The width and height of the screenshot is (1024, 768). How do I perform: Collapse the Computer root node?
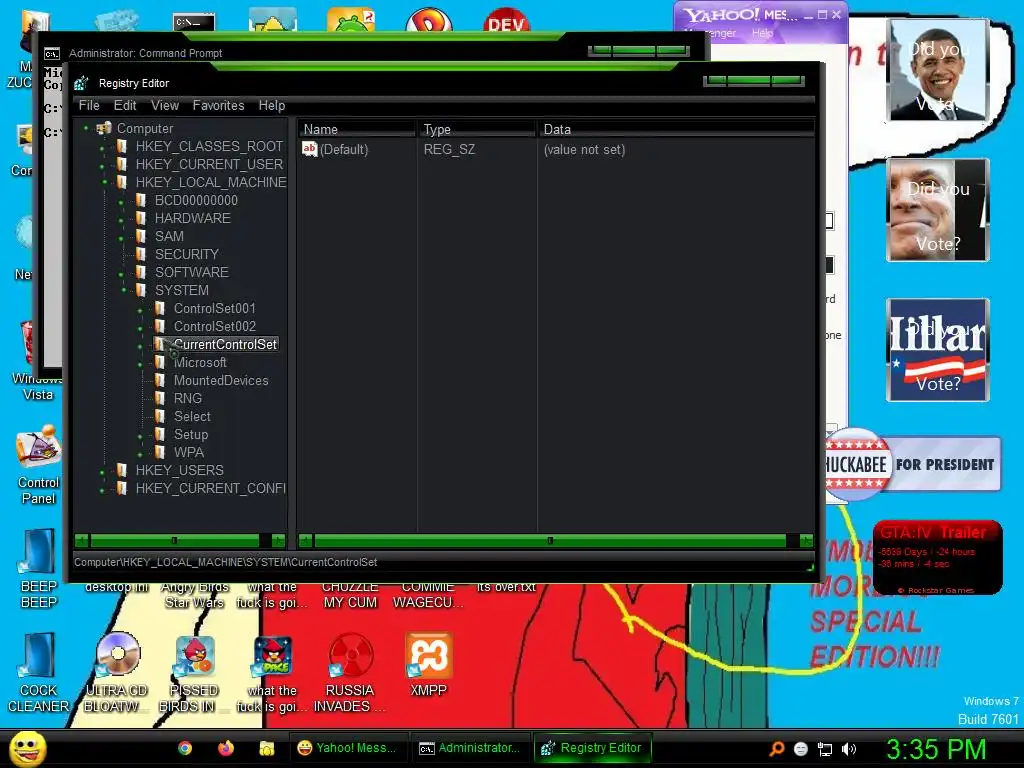click(86, 128)
